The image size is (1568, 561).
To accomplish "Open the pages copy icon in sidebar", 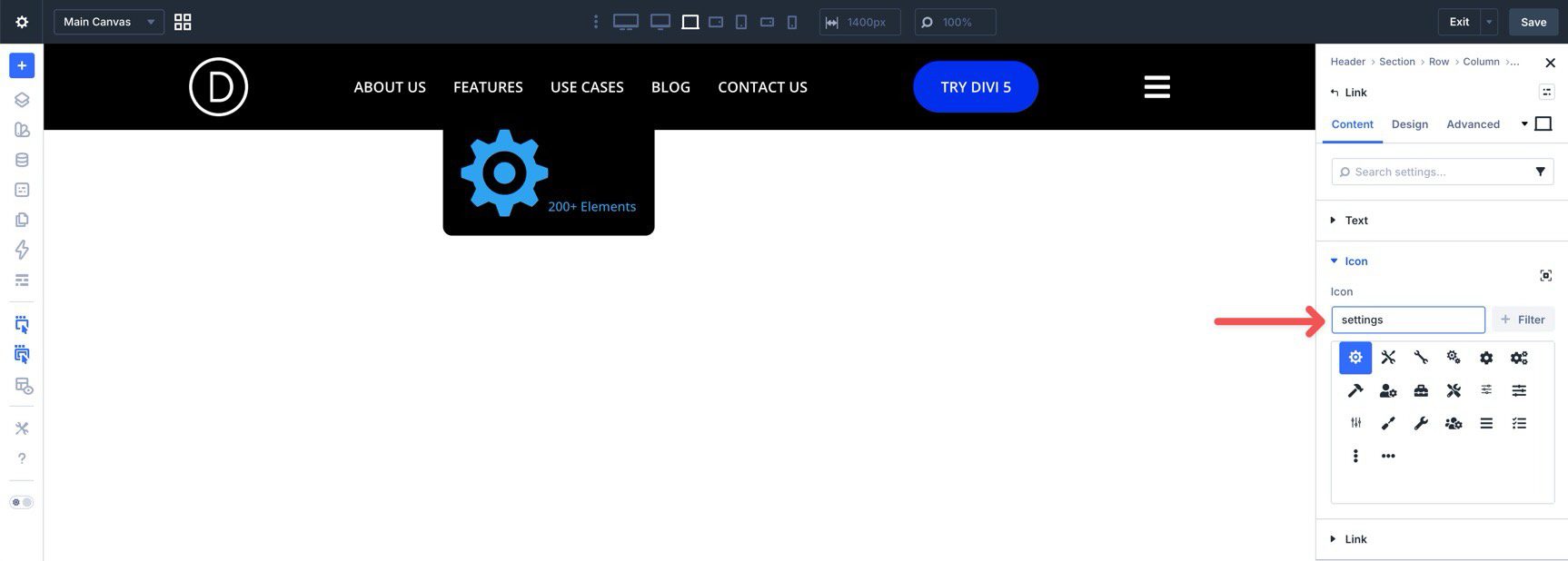I will point(22,220).
